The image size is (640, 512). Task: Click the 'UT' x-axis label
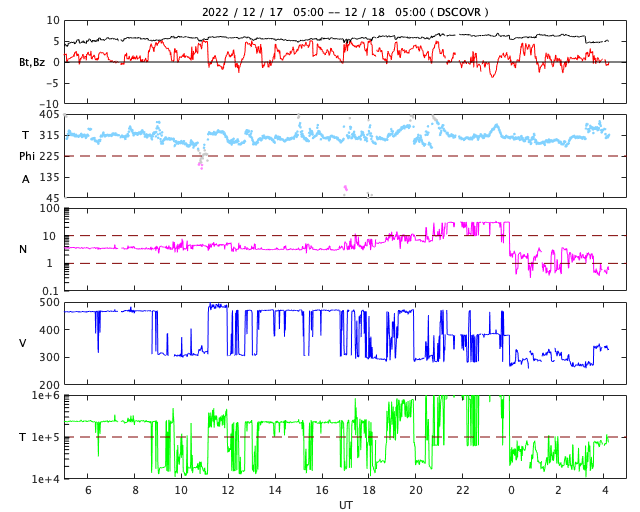coord(345,505)
